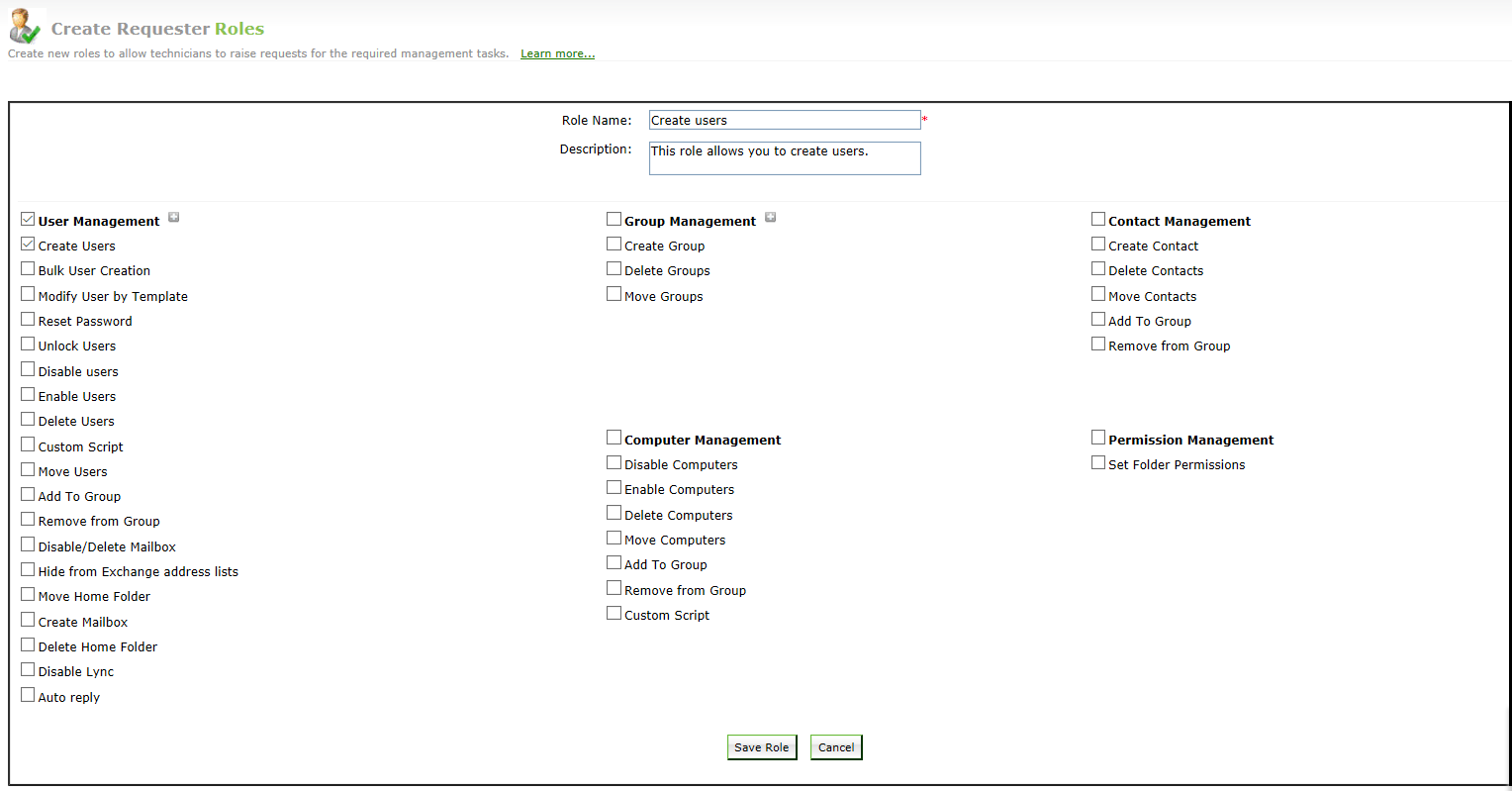Tick the Create Contact checkbox
1512x791 pixels.
pos(1098,244)
